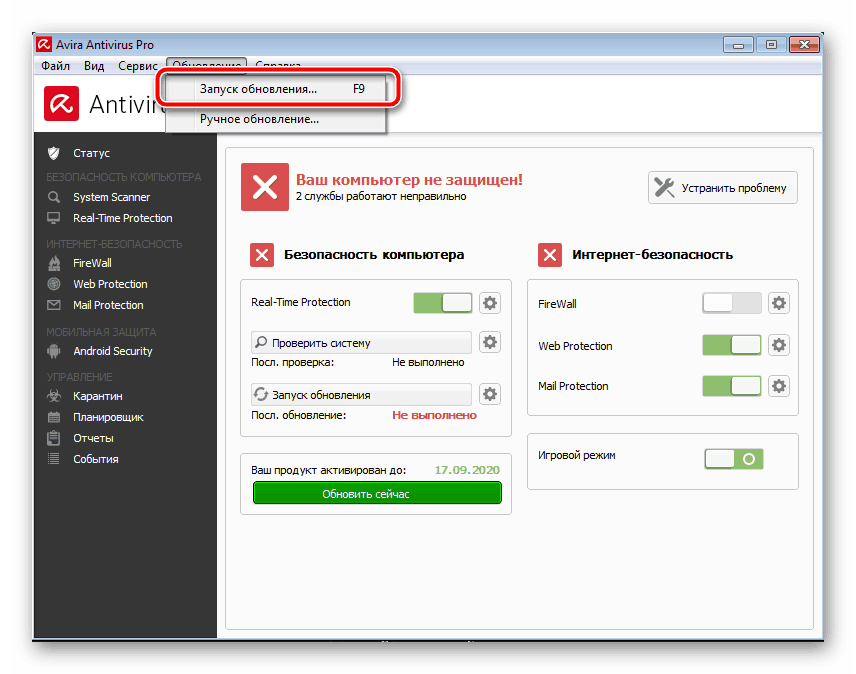
Task: Click the gear icon beside Проверить систему
Action: 490,343
